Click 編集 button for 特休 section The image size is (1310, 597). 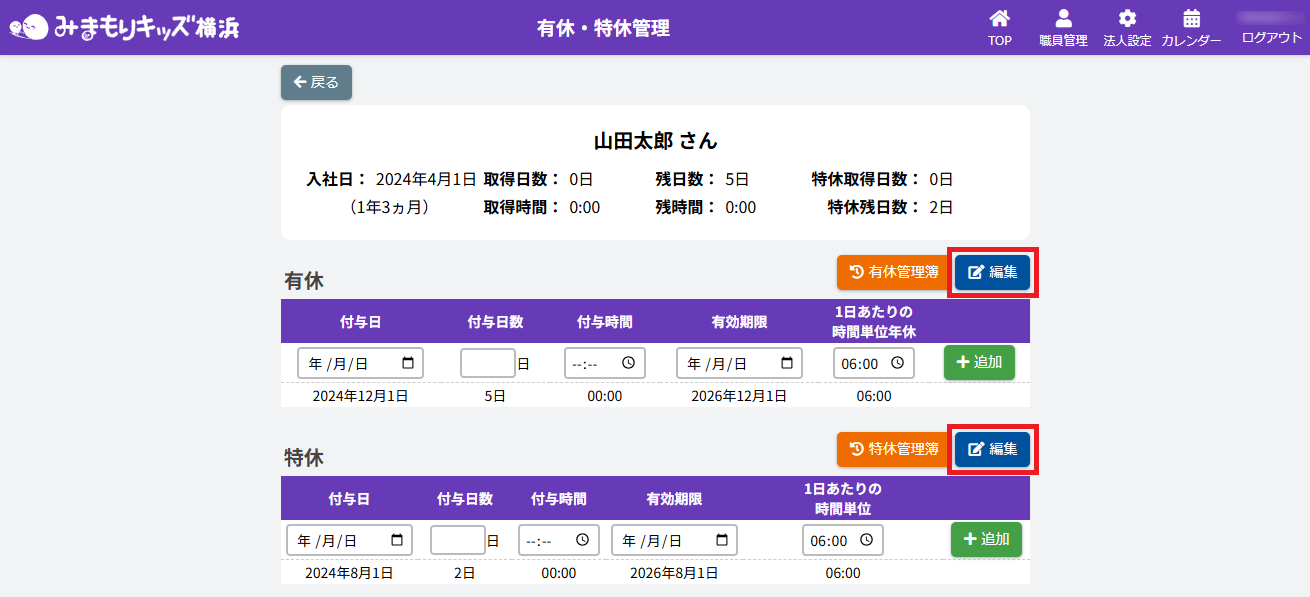click(992, 449)
